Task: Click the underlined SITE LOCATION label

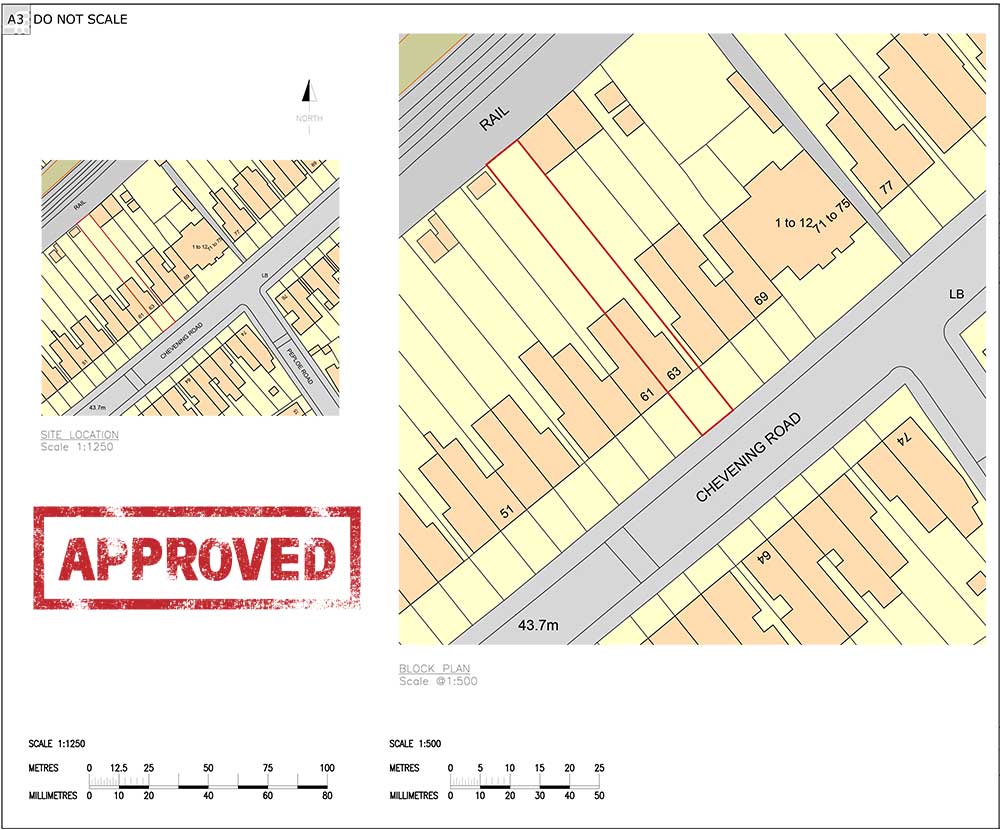Action: click(79, 435)
